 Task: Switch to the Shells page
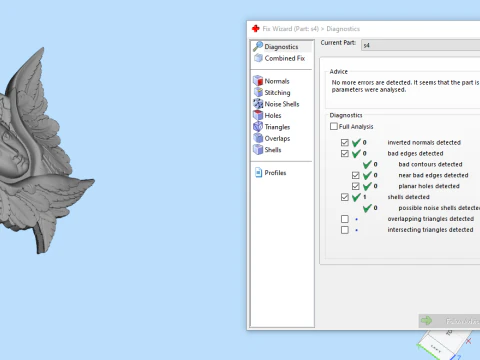(273, 150)
